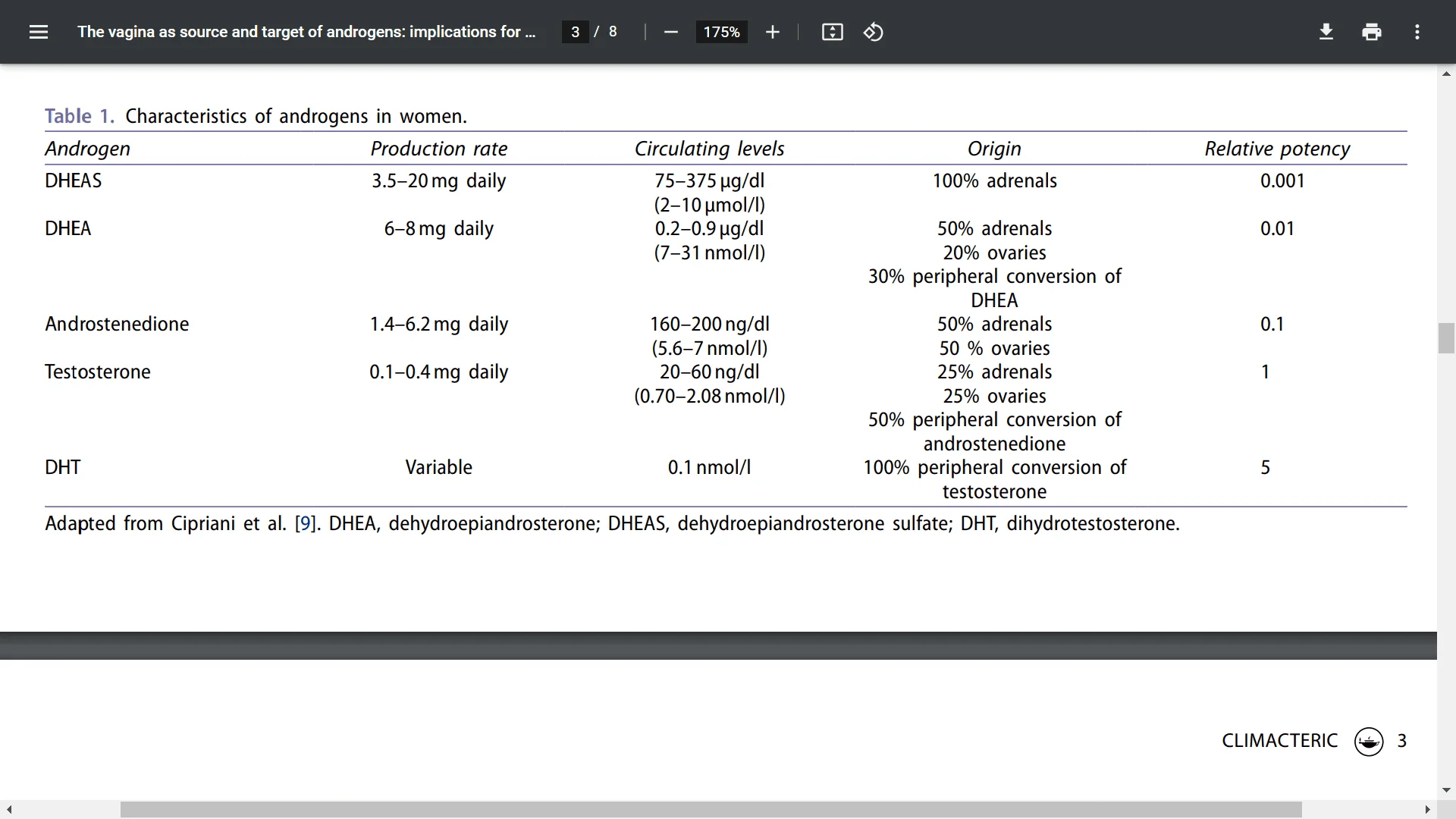Click the relative potency value '0.001'
The image size is (1456, 819).
tap(1282, 180)
